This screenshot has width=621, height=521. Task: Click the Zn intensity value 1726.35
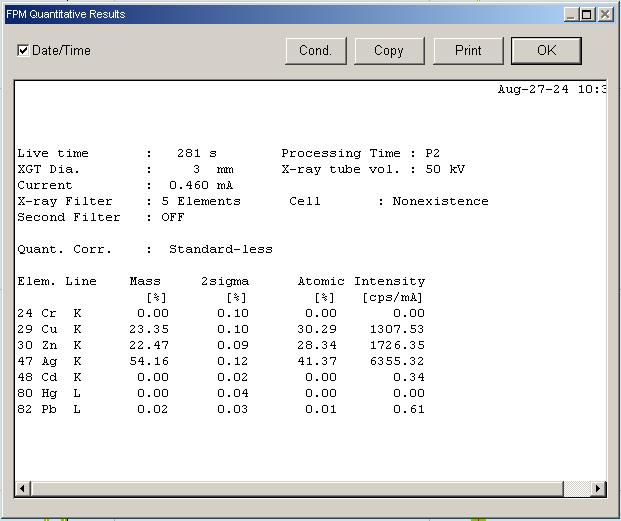(x=397, y=345)
